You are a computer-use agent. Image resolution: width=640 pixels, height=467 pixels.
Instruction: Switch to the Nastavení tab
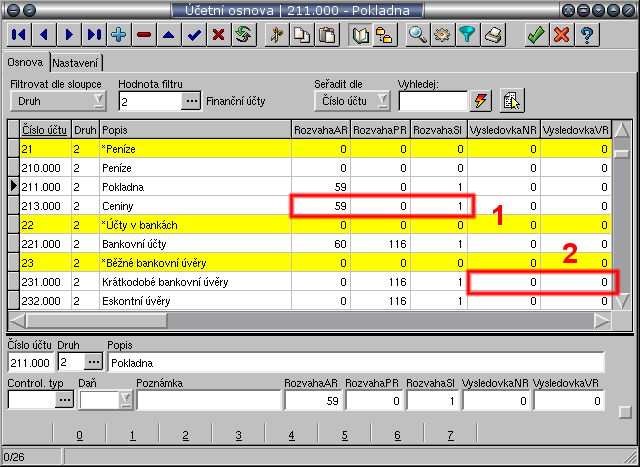(x=78, y=62)
